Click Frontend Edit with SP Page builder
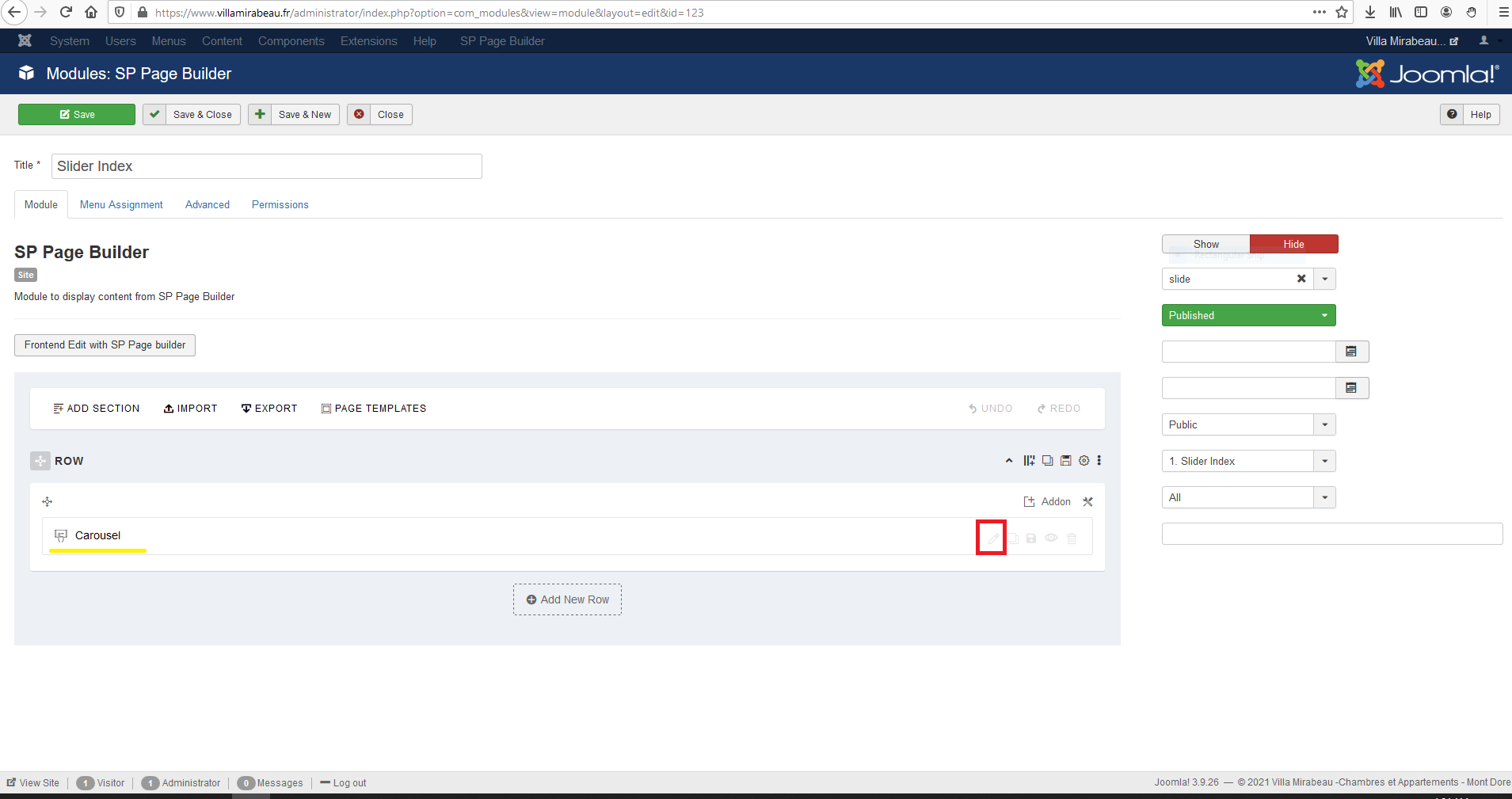1512x799 pixels. 105,345
